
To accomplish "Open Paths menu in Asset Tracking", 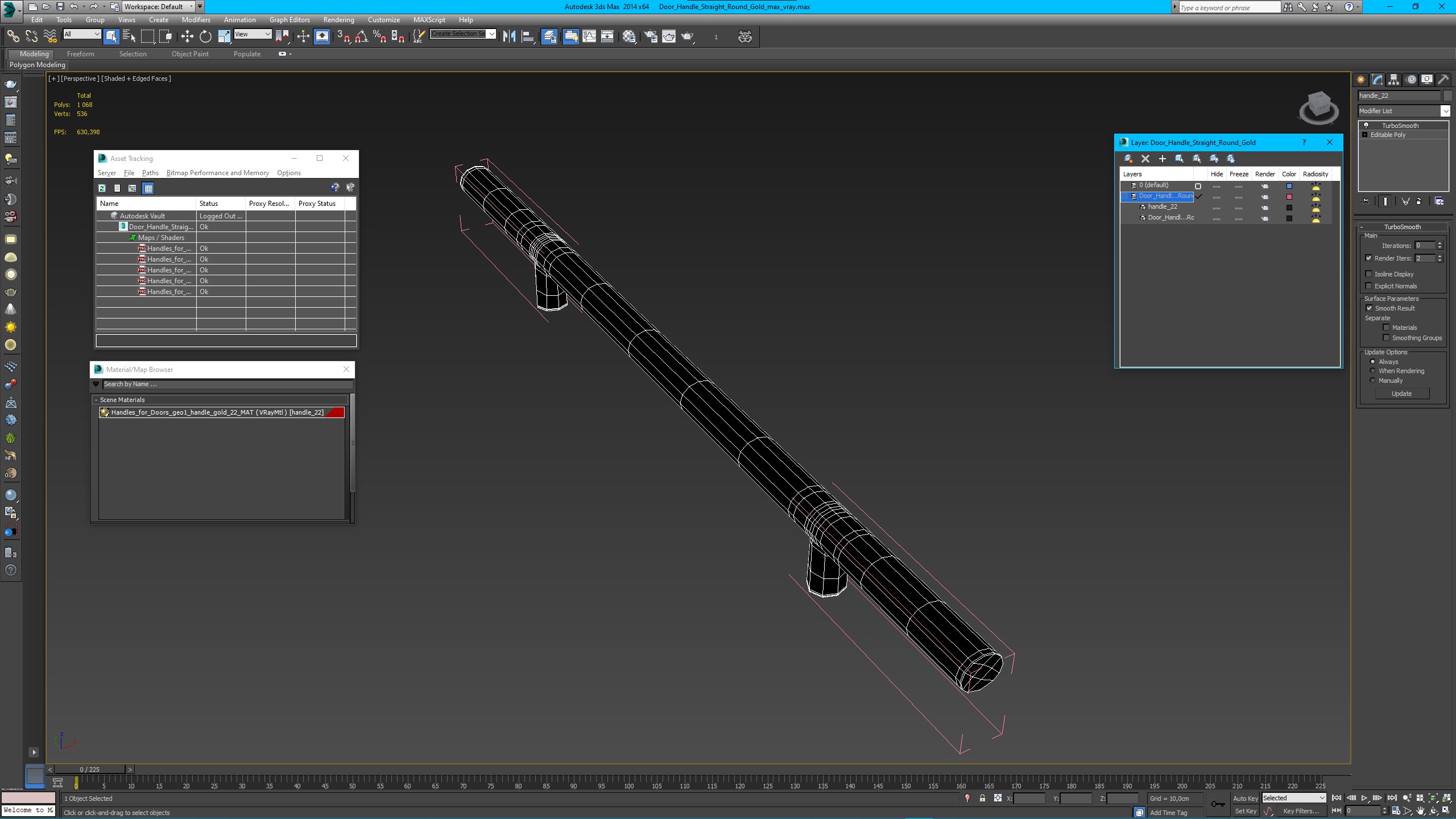I will pos(150,173).
